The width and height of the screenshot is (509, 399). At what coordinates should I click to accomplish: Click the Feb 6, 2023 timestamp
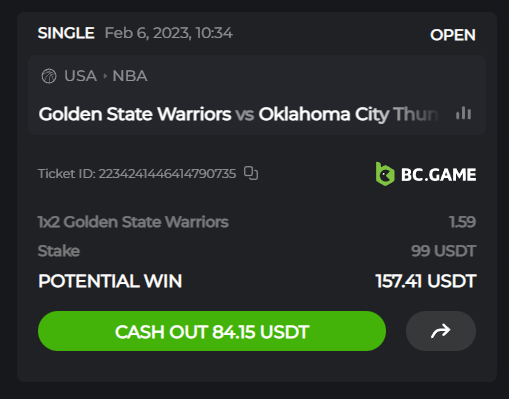pyautogui.click(x=169, y=33)
